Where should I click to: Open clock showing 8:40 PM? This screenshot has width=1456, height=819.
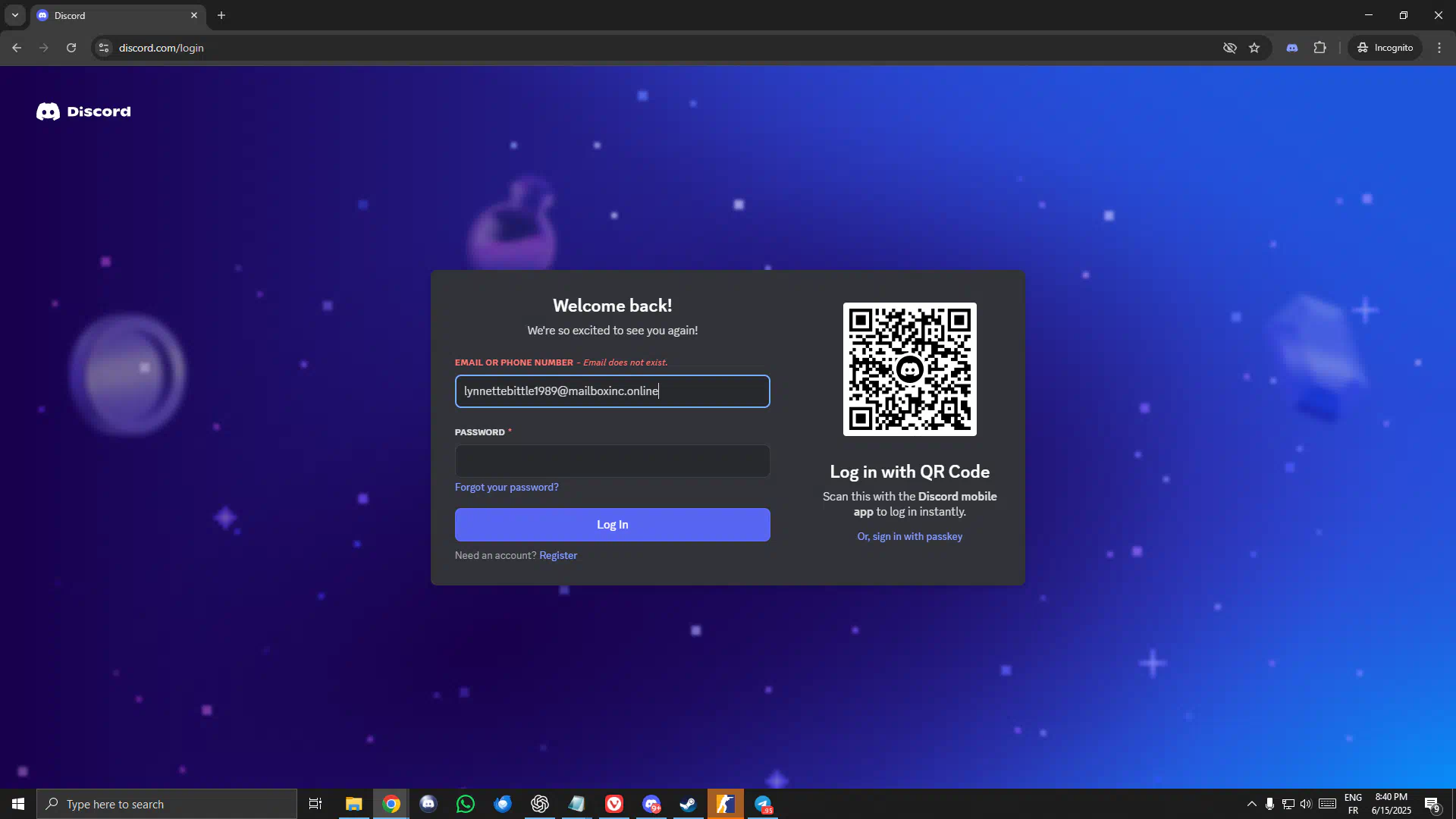(x=1391, y=804)
